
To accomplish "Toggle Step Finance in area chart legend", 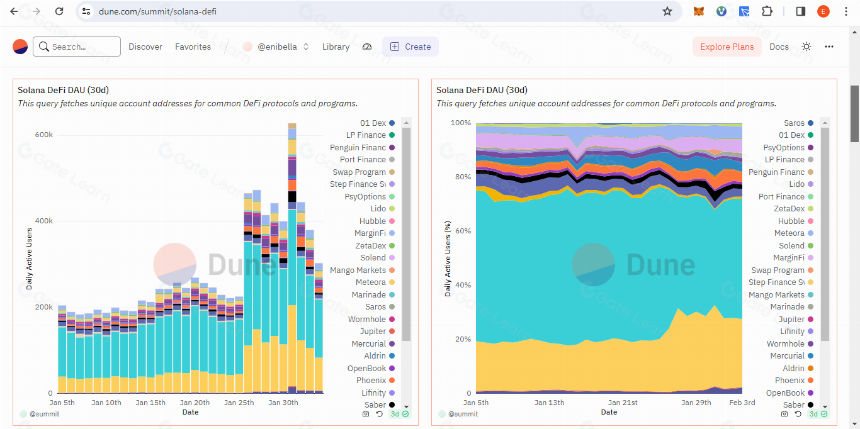I will pos(782,283).
